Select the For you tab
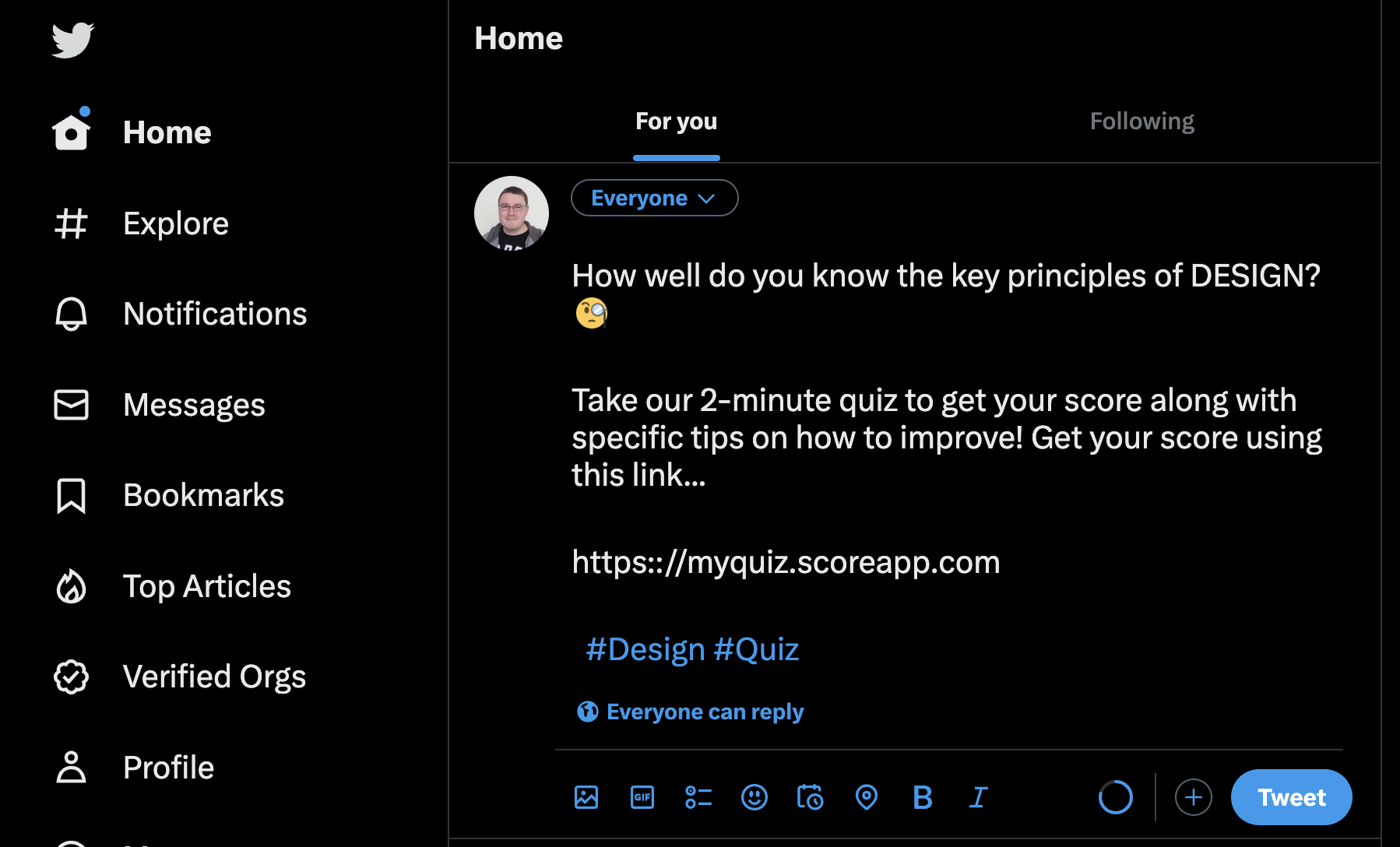Viewport: 1400px width, 847px height. pos(676,121)
